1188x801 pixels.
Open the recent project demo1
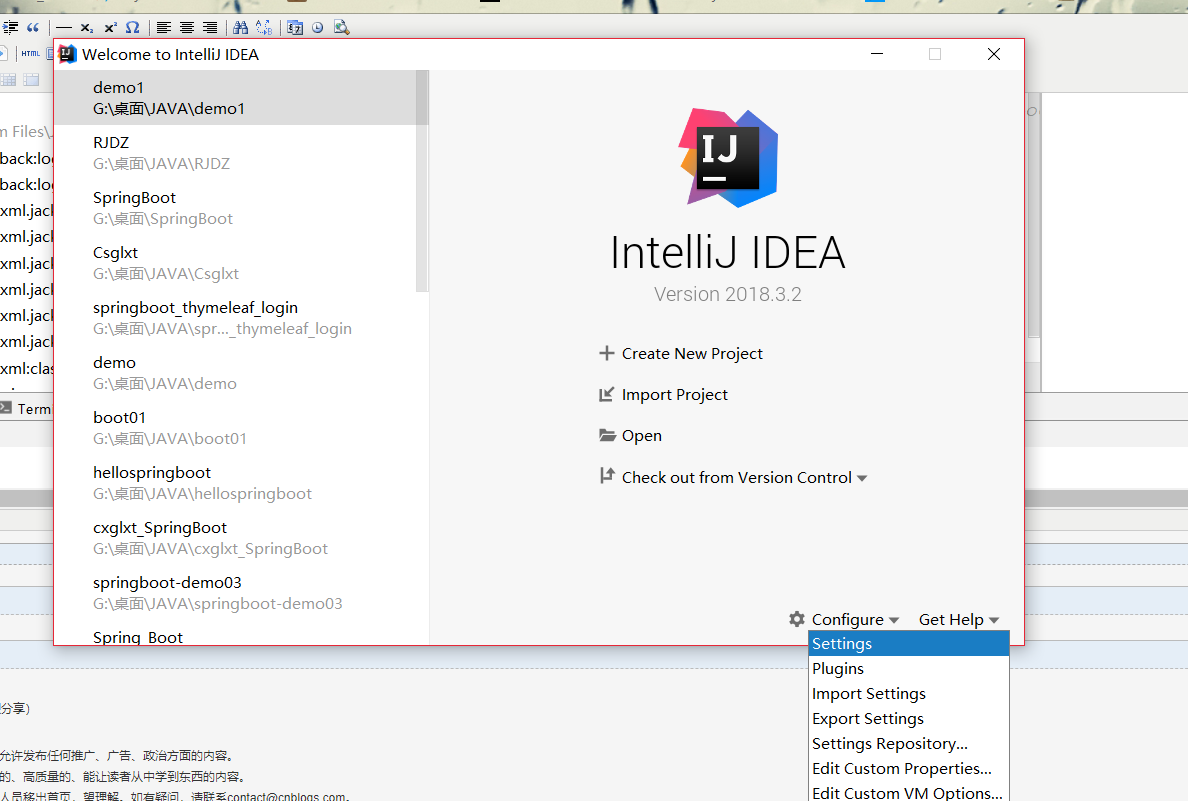(236, 98)
